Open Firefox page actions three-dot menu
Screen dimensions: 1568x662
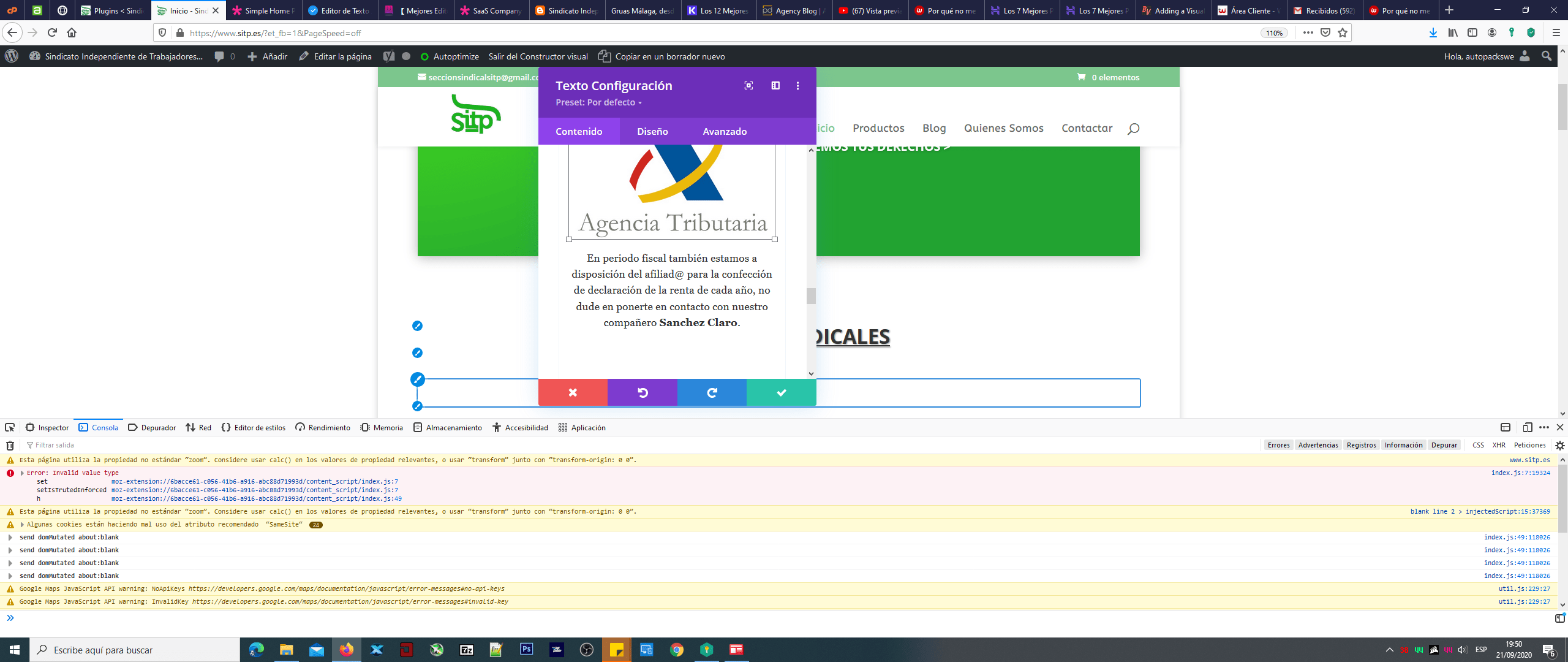(x=1308, y=32)
